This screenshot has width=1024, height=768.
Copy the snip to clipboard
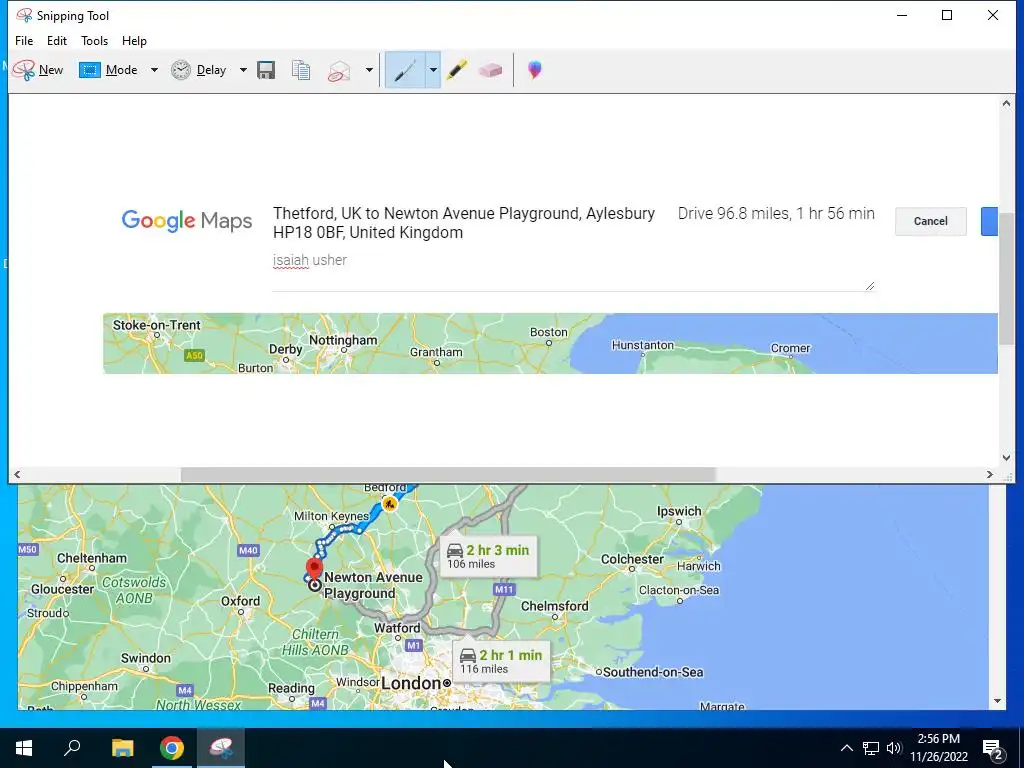pos(301,70)
